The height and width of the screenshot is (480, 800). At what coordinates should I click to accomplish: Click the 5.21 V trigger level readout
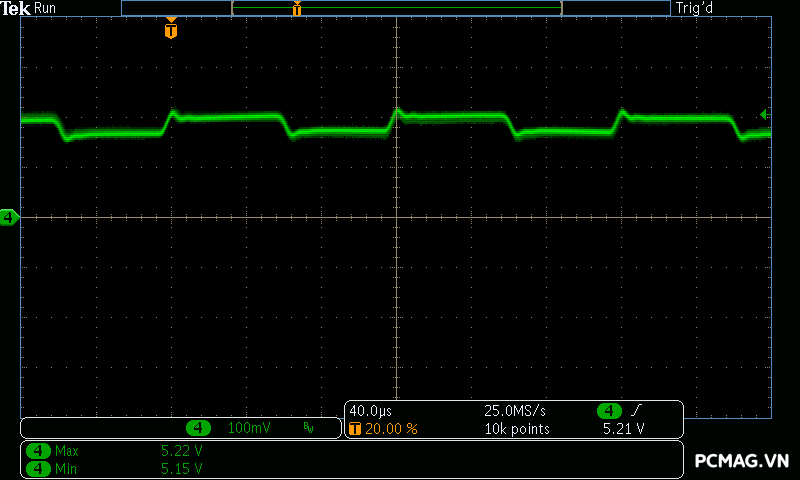pos(623,429)
